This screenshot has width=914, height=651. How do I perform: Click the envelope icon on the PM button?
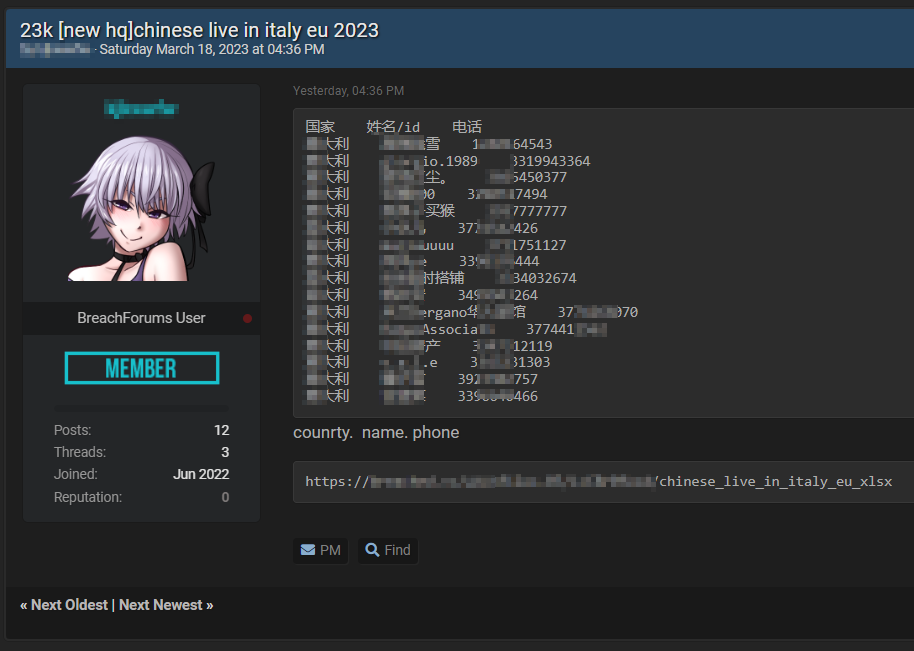(x=307, y=550)
